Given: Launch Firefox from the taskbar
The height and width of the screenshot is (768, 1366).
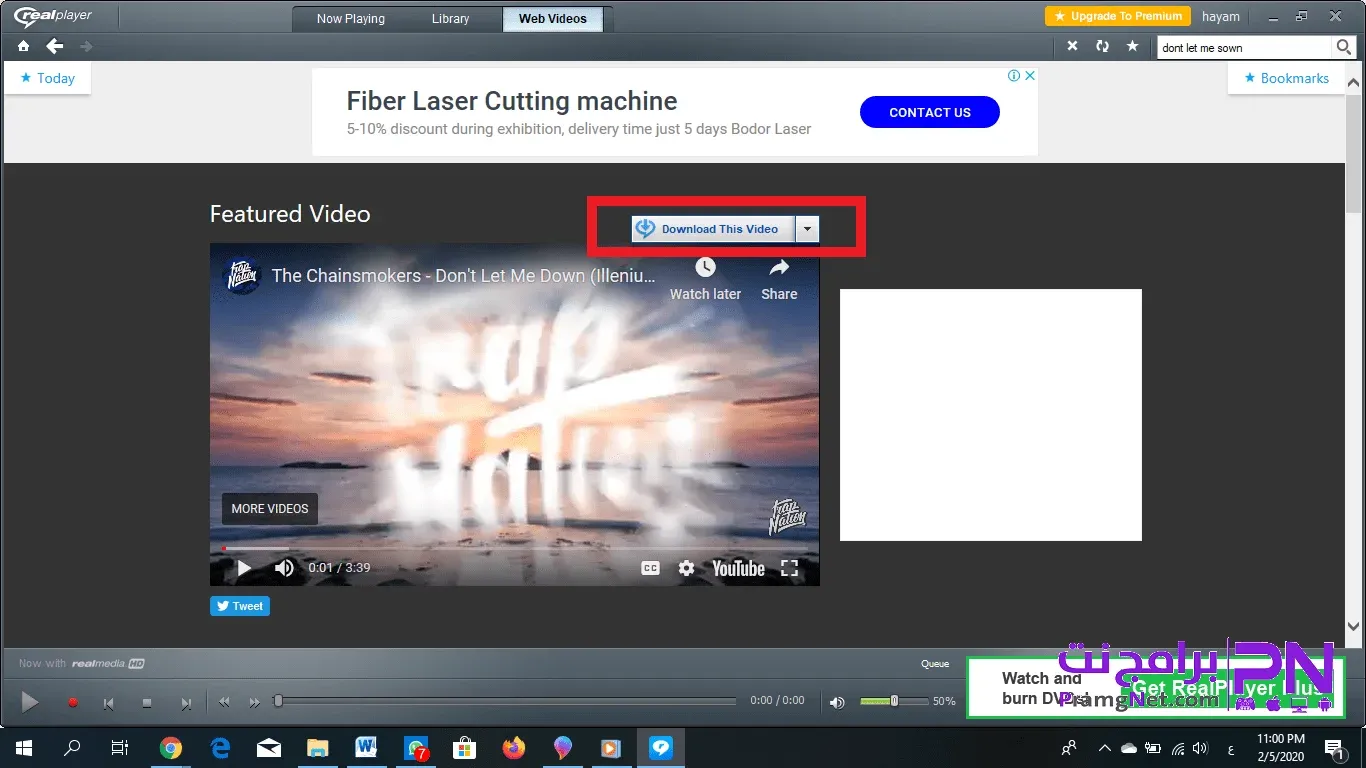Looking at the screenshot, I should 514,748.
